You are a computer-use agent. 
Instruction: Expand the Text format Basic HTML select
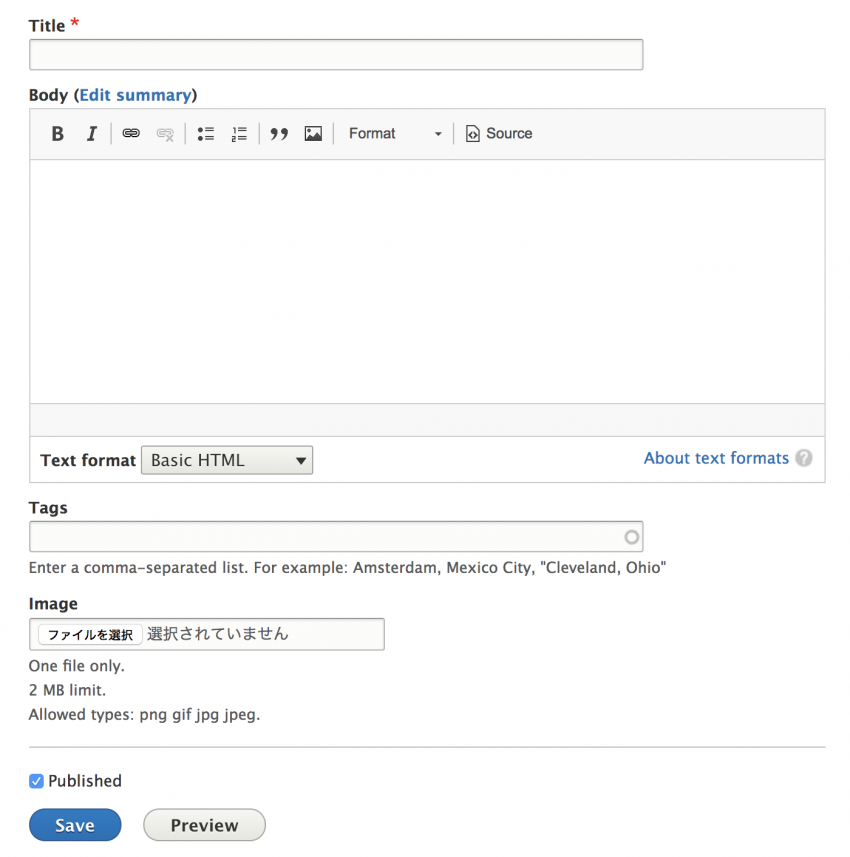[x=227, y=461]
